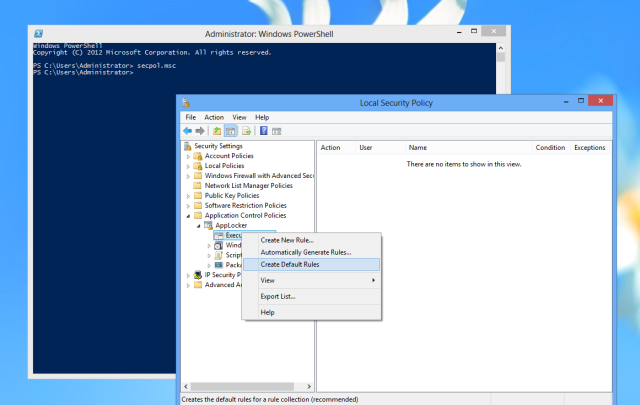
Task: Click the Account Policies folder icon
Action: pos(198,156)
